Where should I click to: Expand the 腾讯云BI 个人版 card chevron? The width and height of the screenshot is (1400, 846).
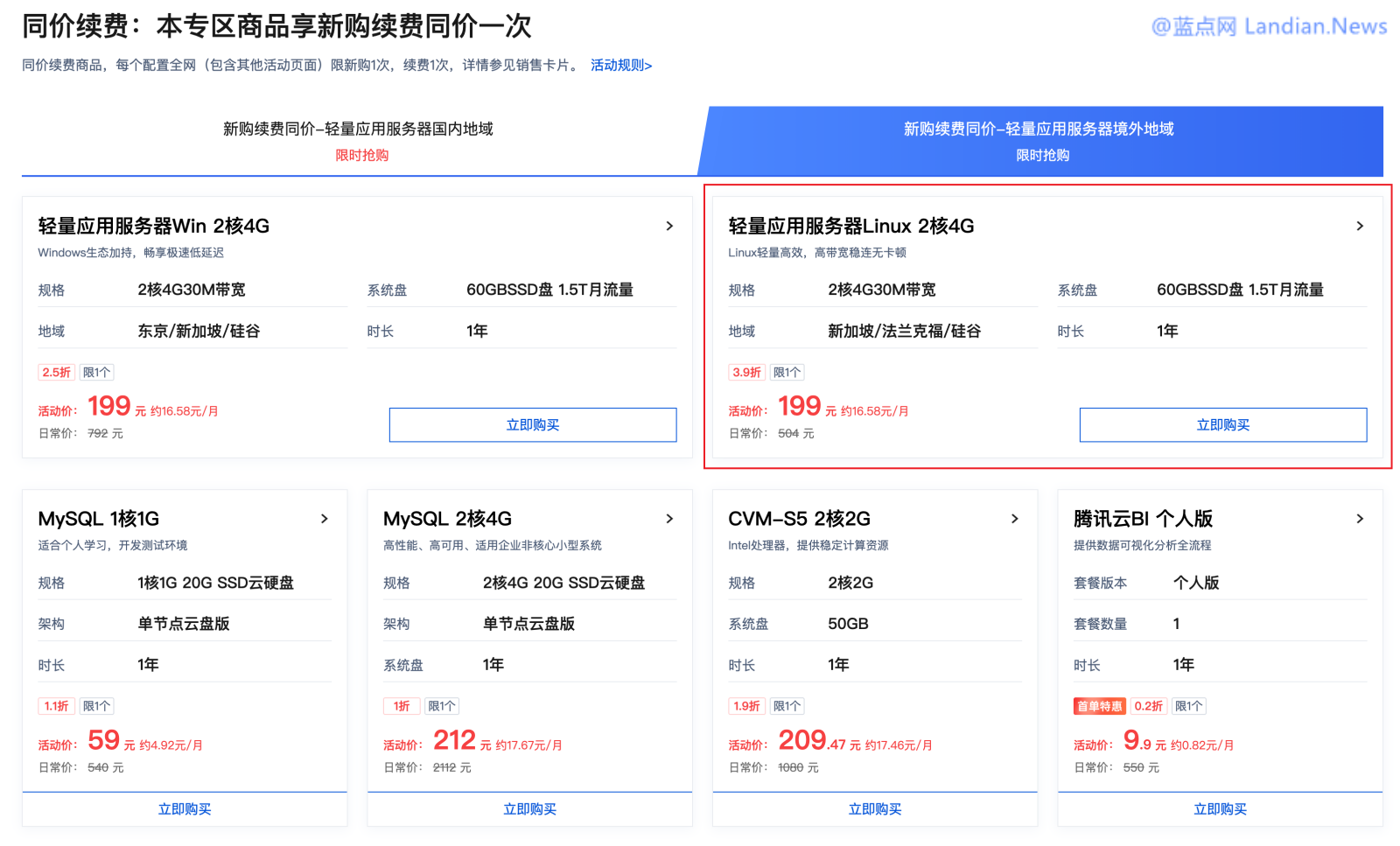[1360, 518]
